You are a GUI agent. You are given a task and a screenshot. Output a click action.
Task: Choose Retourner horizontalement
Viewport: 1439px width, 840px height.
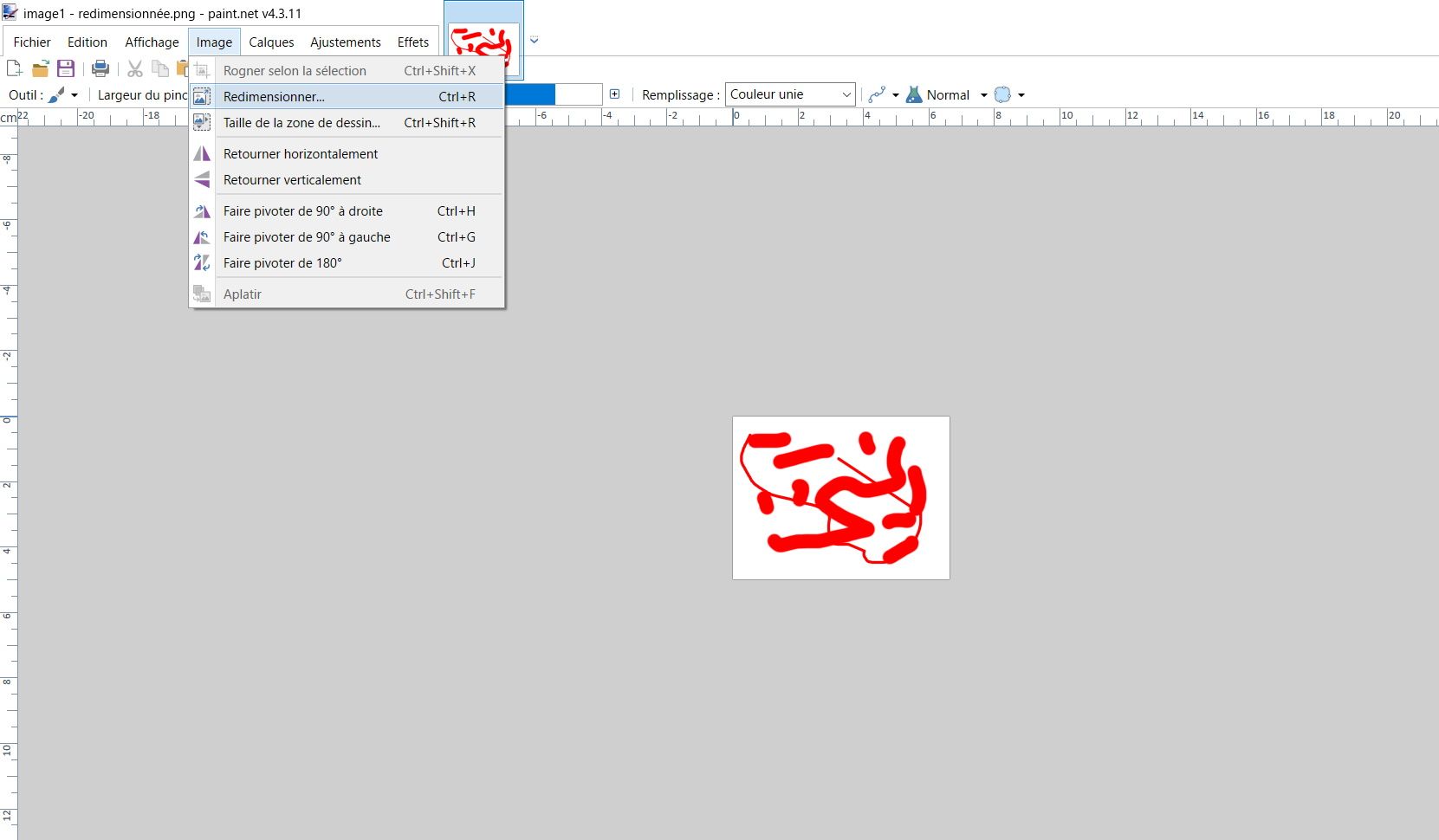coord(300,153)
